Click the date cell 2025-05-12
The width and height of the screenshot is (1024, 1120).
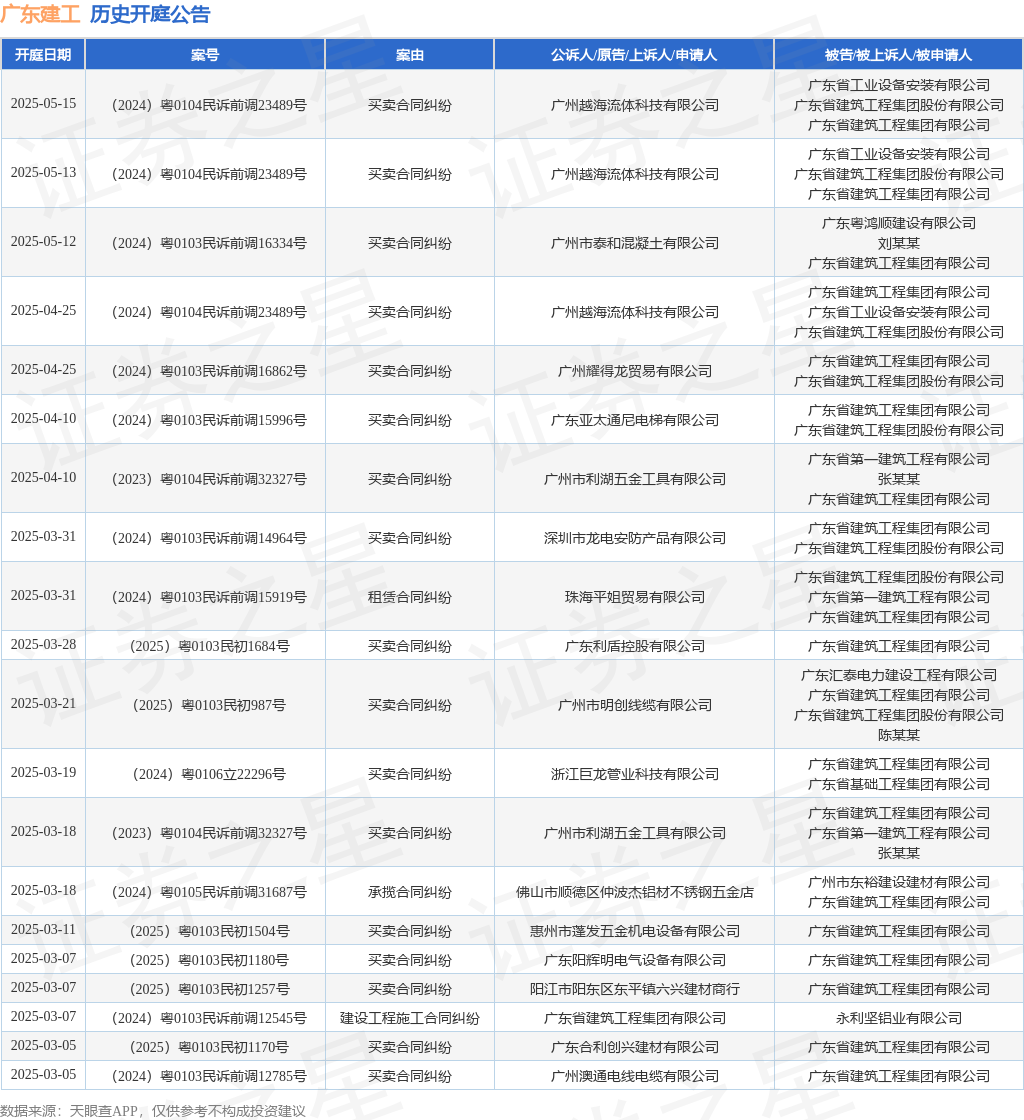tap(43, 242)
